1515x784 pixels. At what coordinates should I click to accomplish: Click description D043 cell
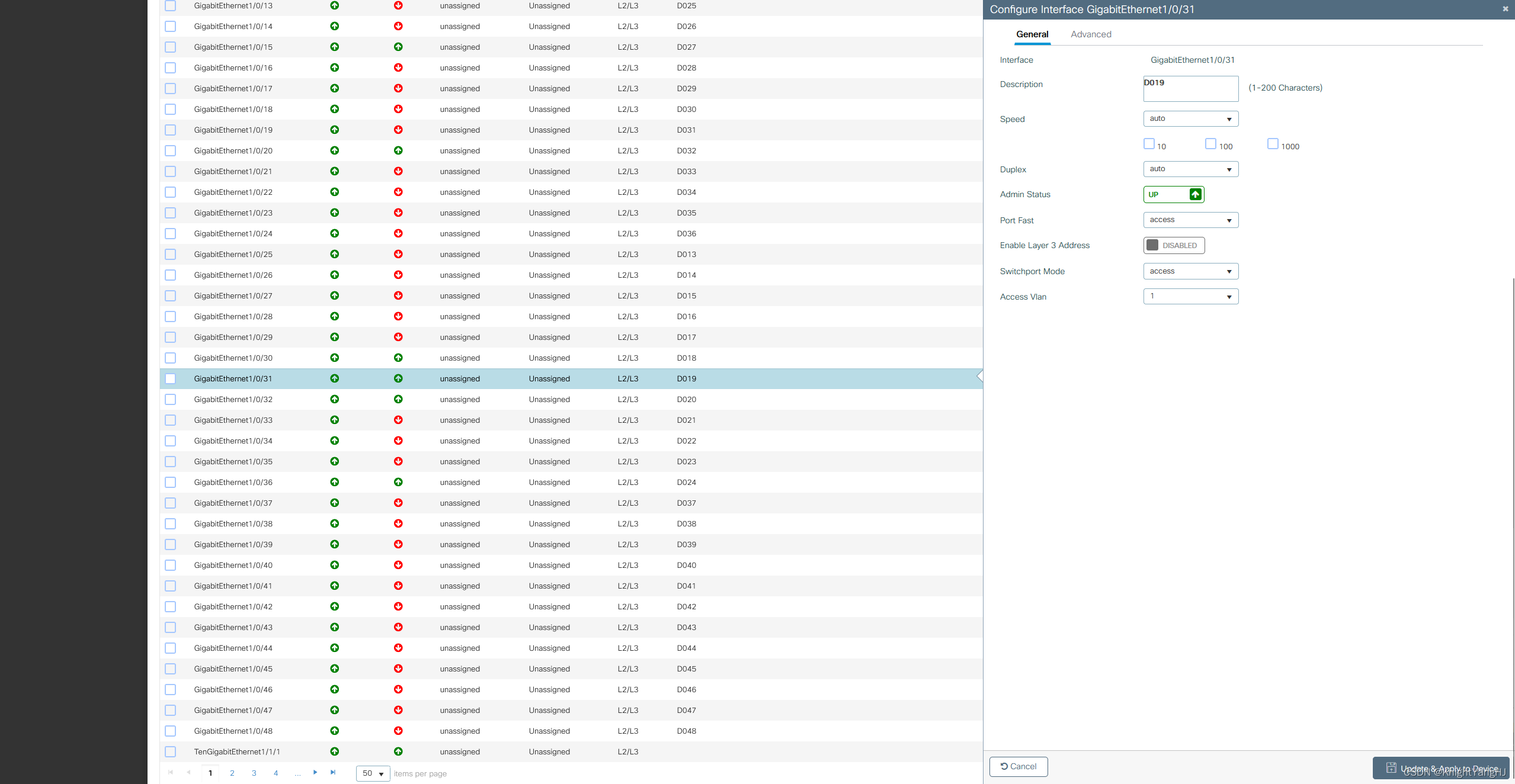pyautogui.click(x=687, y=627)
